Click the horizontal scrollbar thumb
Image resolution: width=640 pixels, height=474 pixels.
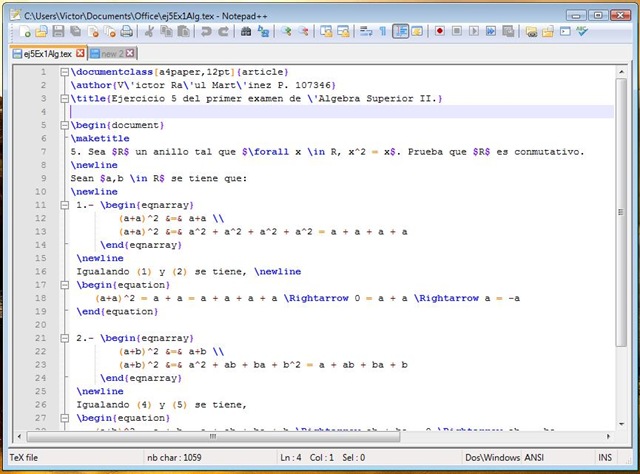(213, 436)
